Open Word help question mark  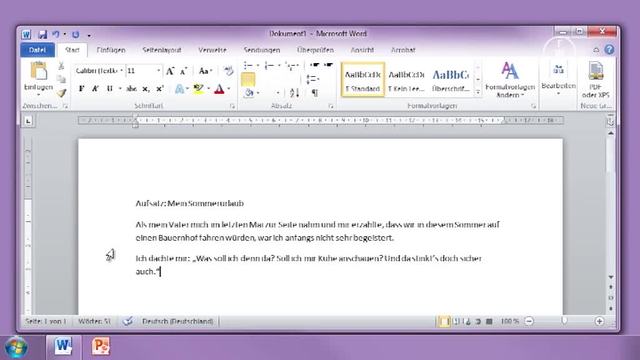tap(609, 50)
